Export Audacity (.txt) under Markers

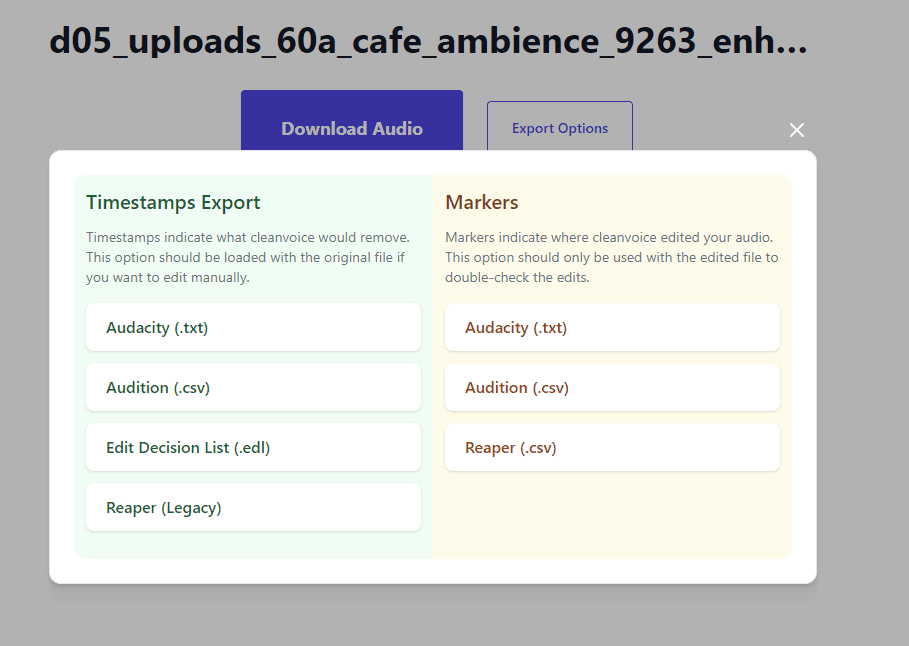(612, 327)
